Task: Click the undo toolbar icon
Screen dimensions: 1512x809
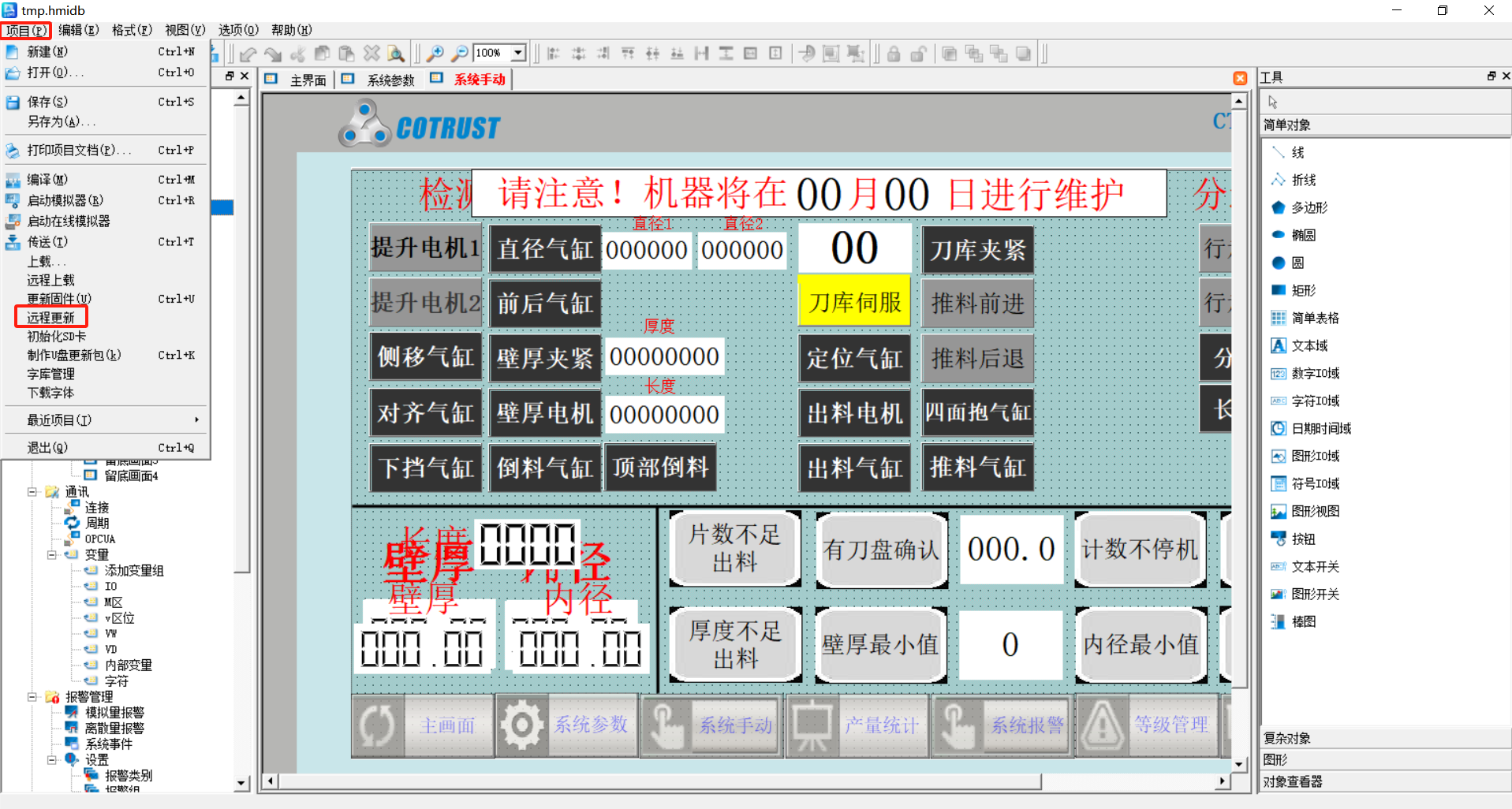Action: click(x=248, y=54)
